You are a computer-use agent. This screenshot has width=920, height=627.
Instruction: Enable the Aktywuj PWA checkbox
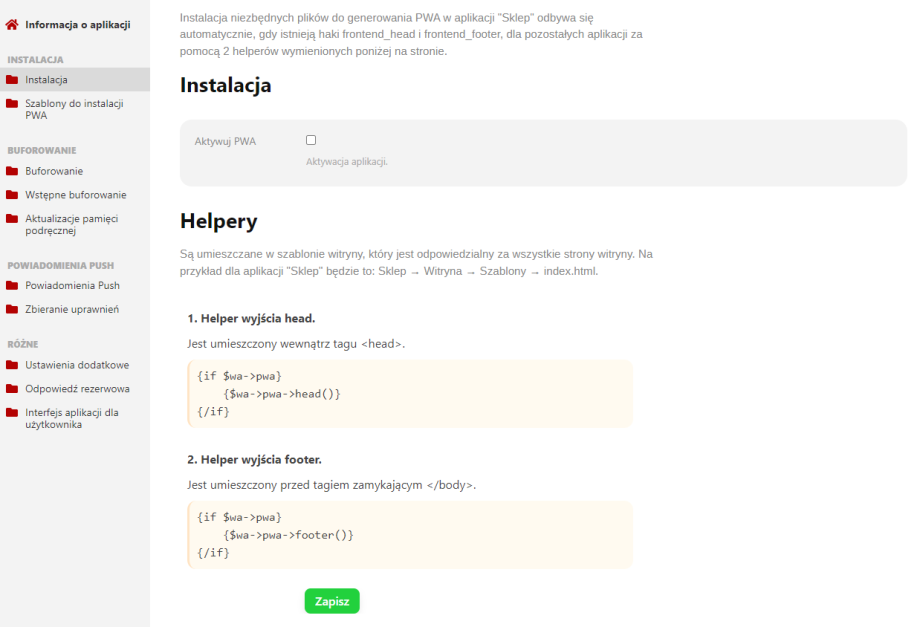pos(311,141)
